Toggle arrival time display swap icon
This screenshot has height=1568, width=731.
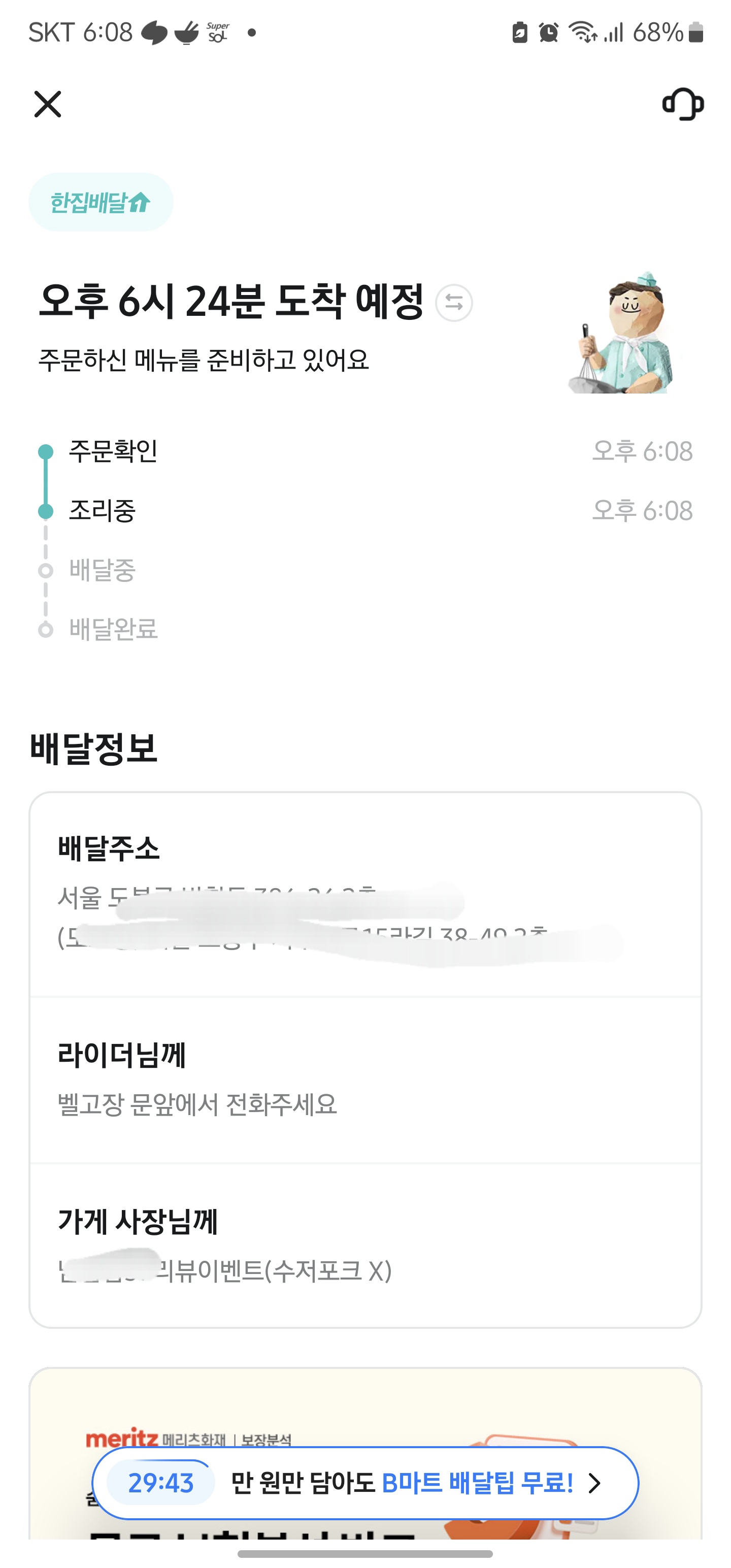coord(454,303)
